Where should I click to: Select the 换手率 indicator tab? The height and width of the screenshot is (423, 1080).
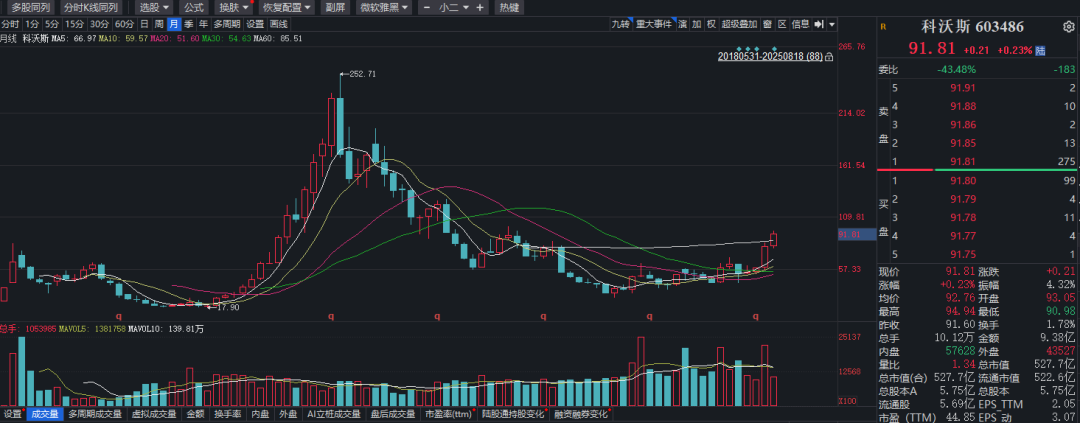(227, 414)
